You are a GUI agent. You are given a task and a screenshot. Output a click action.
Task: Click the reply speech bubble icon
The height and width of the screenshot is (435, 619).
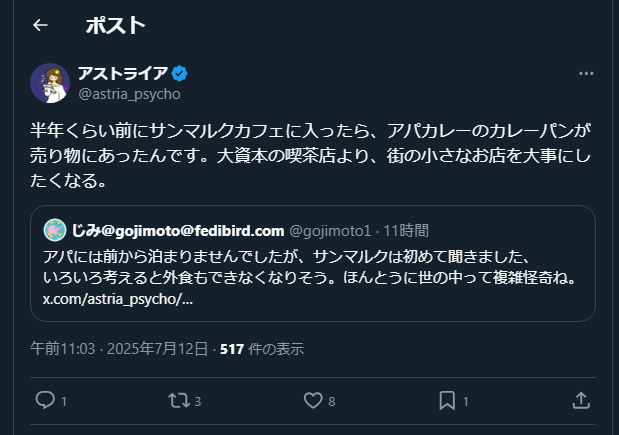pos(45,400)
